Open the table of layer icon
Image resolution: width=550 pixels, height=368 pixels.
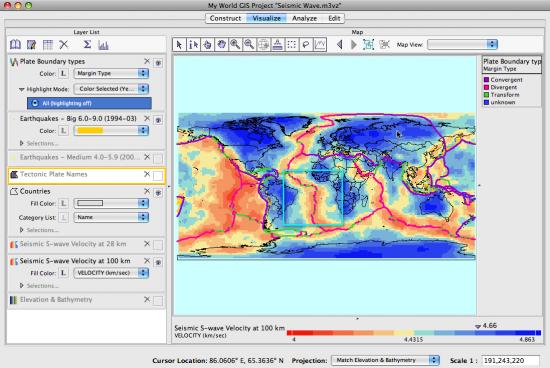(48, 45)
